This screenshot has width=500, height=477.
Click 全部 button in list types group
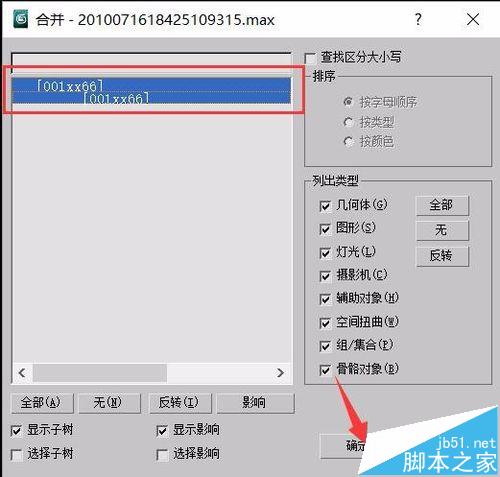pyautogui.click(x=442, y=205)
